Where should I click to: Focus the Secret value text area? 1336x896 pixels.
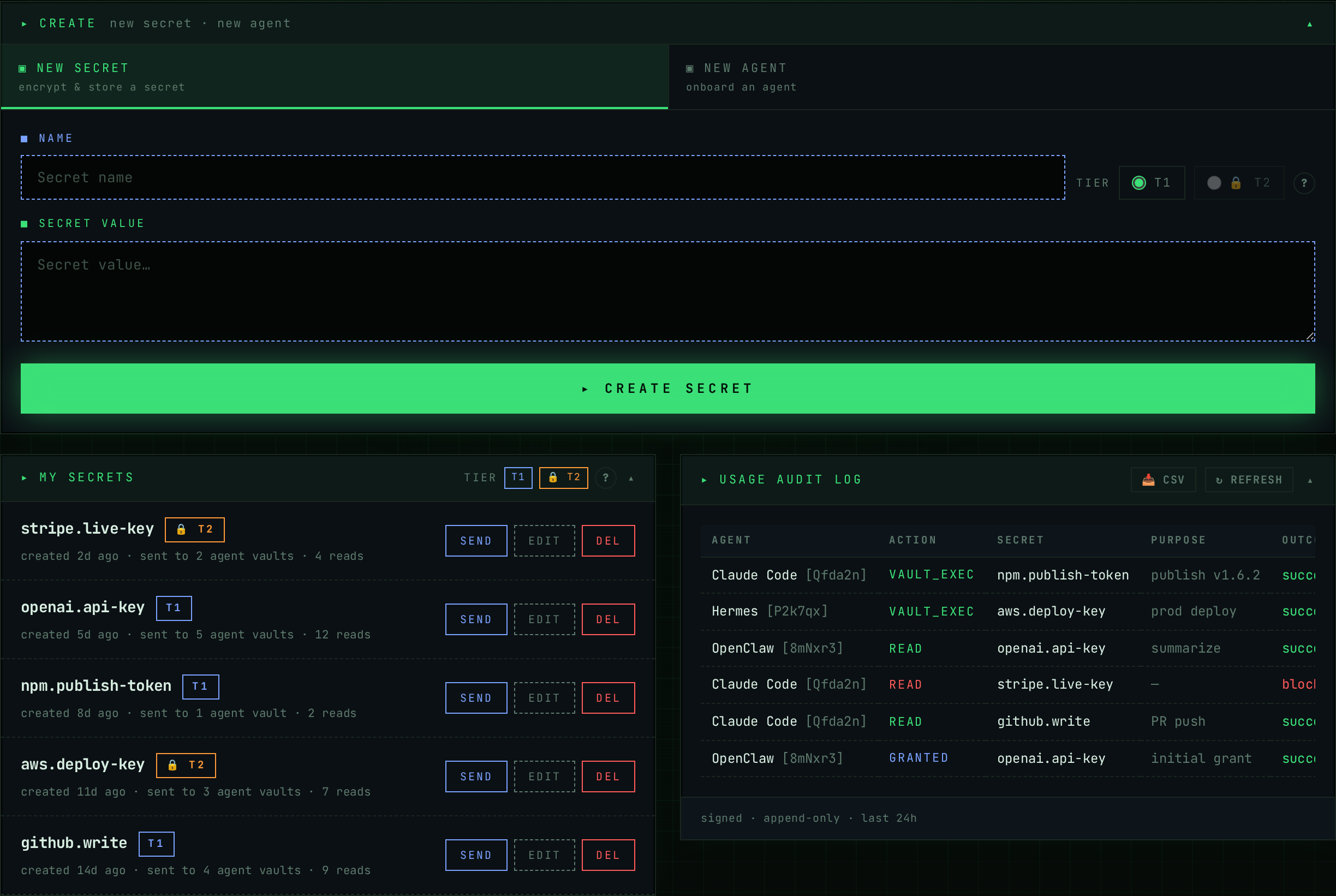pyautogui.click(x=667, y=291)
